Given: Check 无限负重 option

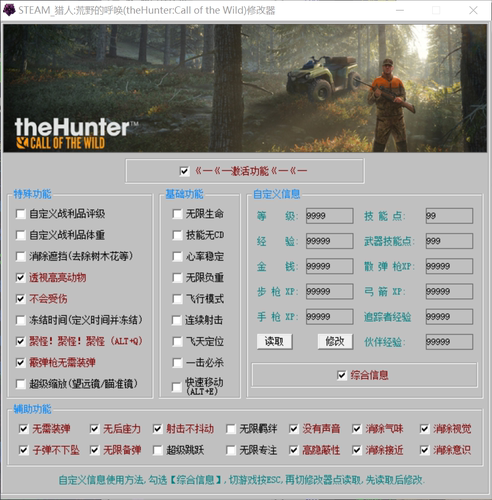Looking at the screenshot, I should (x=177, y=278).
